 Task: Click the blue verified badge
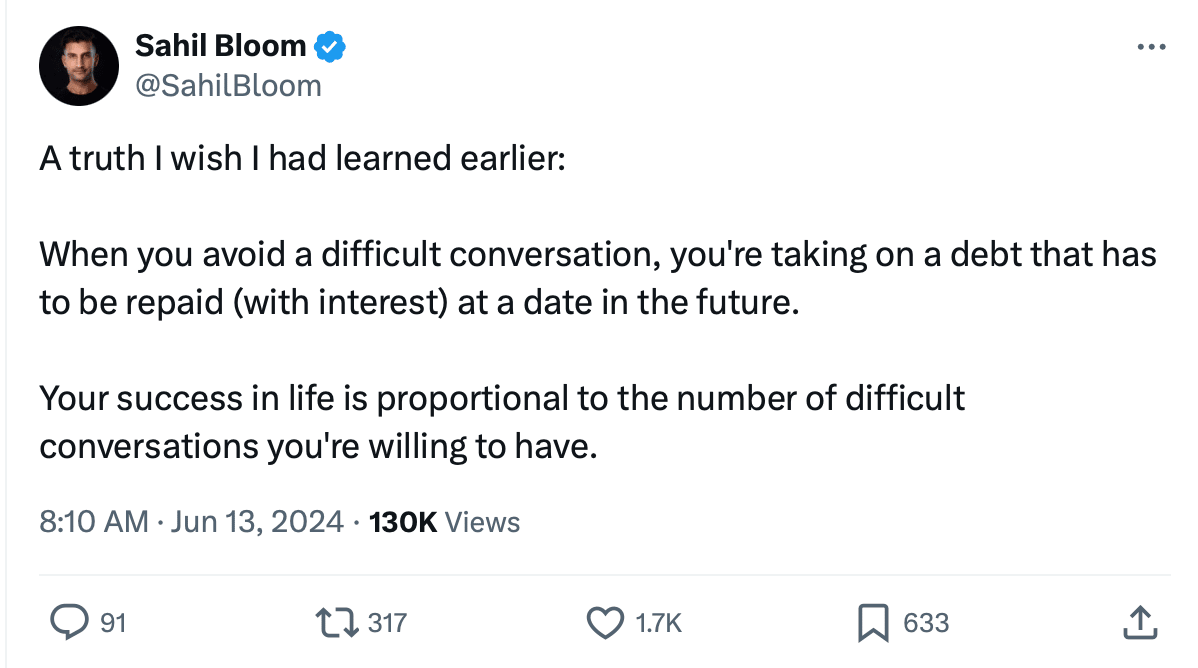(331, 45)
